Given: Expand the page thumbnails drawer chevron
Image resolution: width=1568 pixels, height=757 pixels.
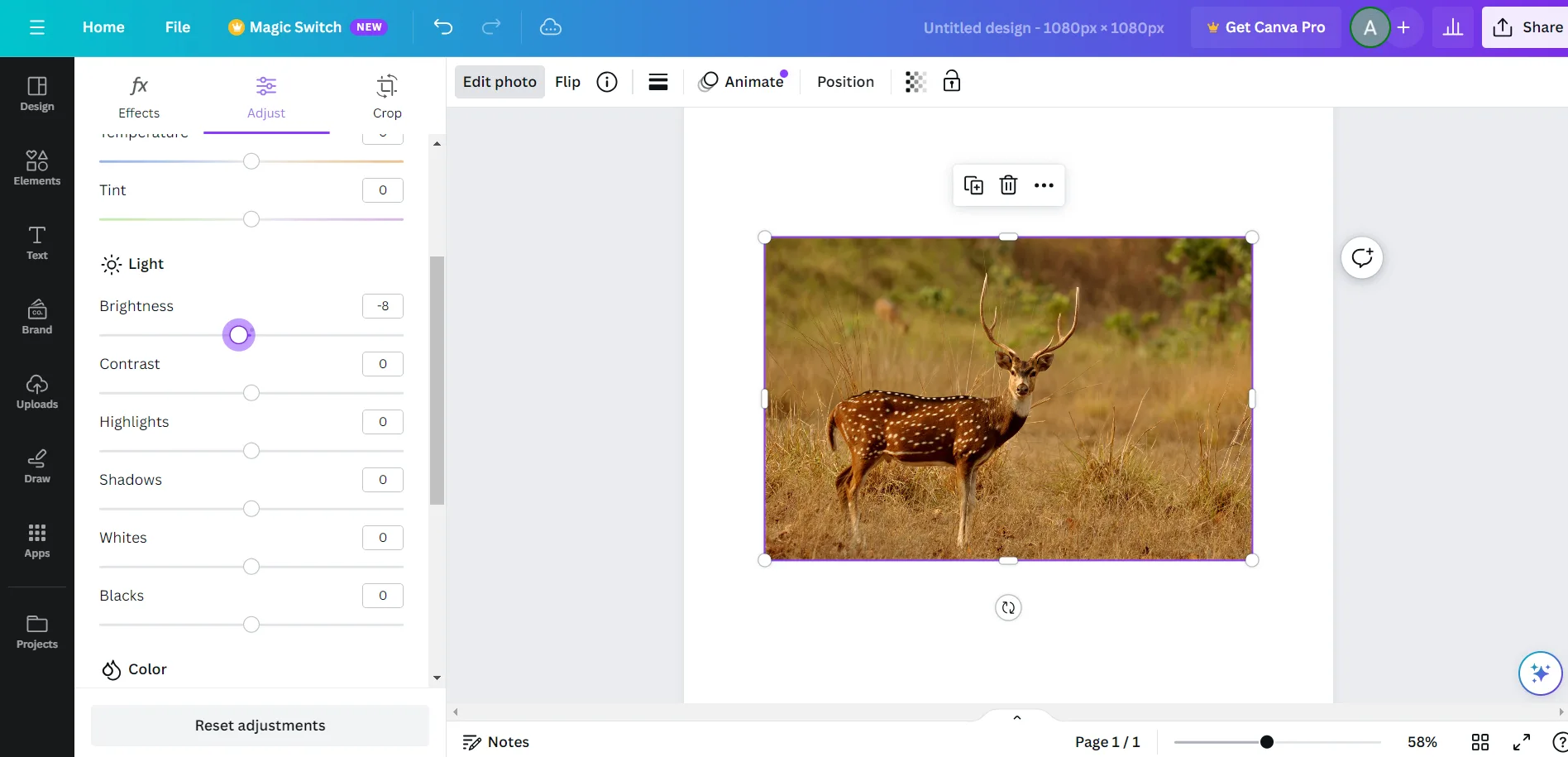Looking at the screenshot, I should (x=1017, y=717).
